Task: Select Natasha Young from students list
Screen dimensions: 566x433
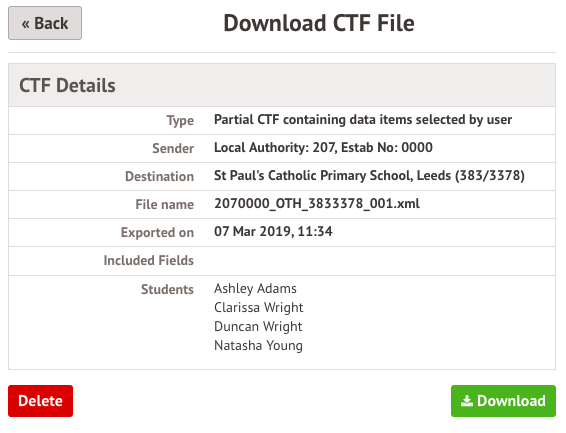Action: (x=258, y=345)
